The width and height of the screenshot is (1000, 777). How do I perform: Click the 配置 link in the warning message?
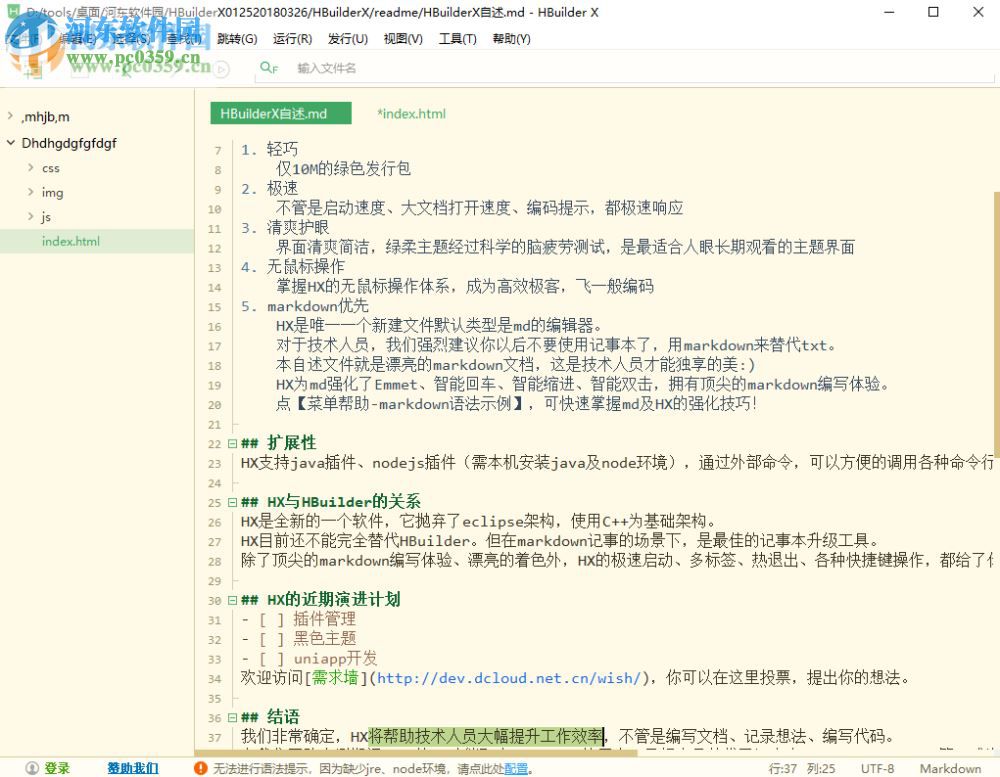point(516,769)
